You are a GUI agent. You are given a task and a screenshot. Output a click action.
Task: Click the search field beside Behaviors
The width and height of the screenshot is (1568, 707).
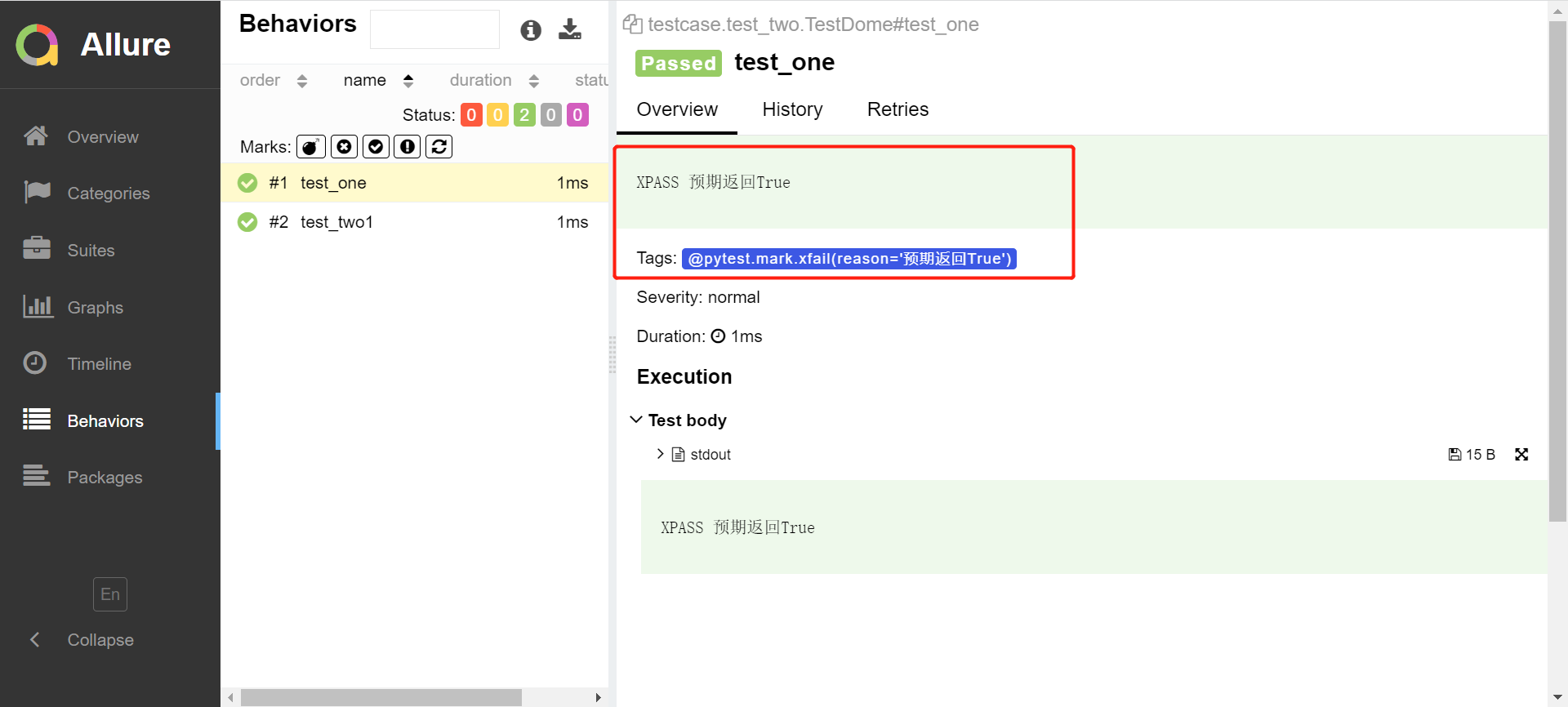pyautogui.click(x=434, y=29)
